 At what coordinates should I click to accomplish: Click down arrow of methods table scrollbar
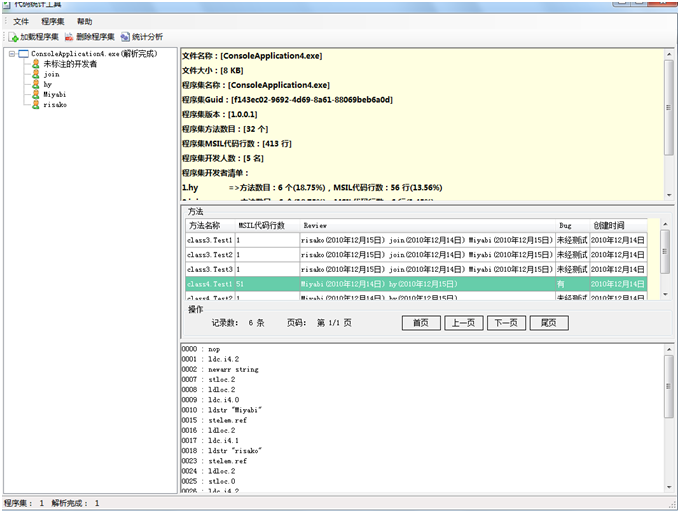pos(665,294)
